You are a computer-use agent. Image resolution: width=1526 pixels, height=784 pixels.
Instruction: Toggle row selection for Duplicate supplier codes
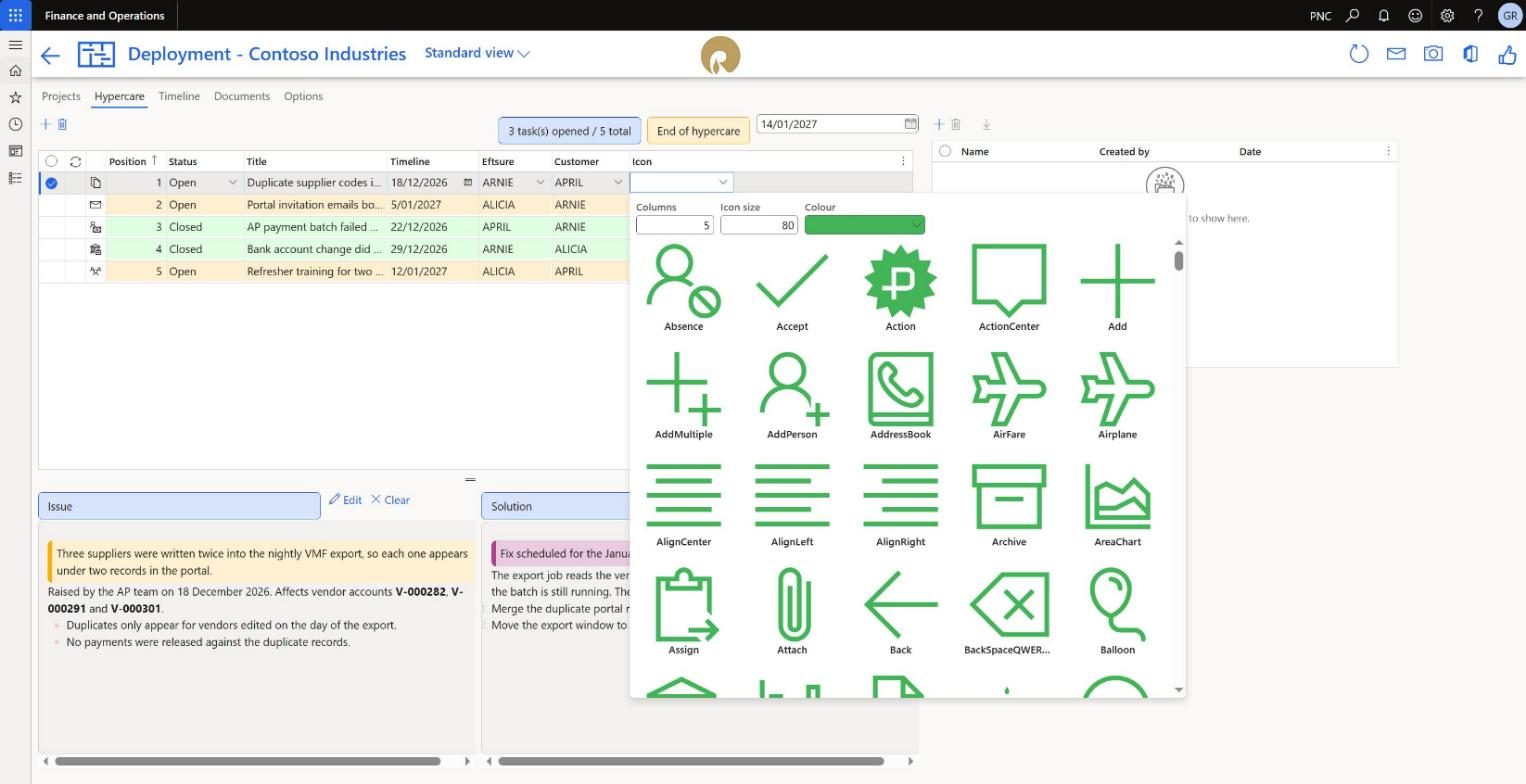point(51,183)
